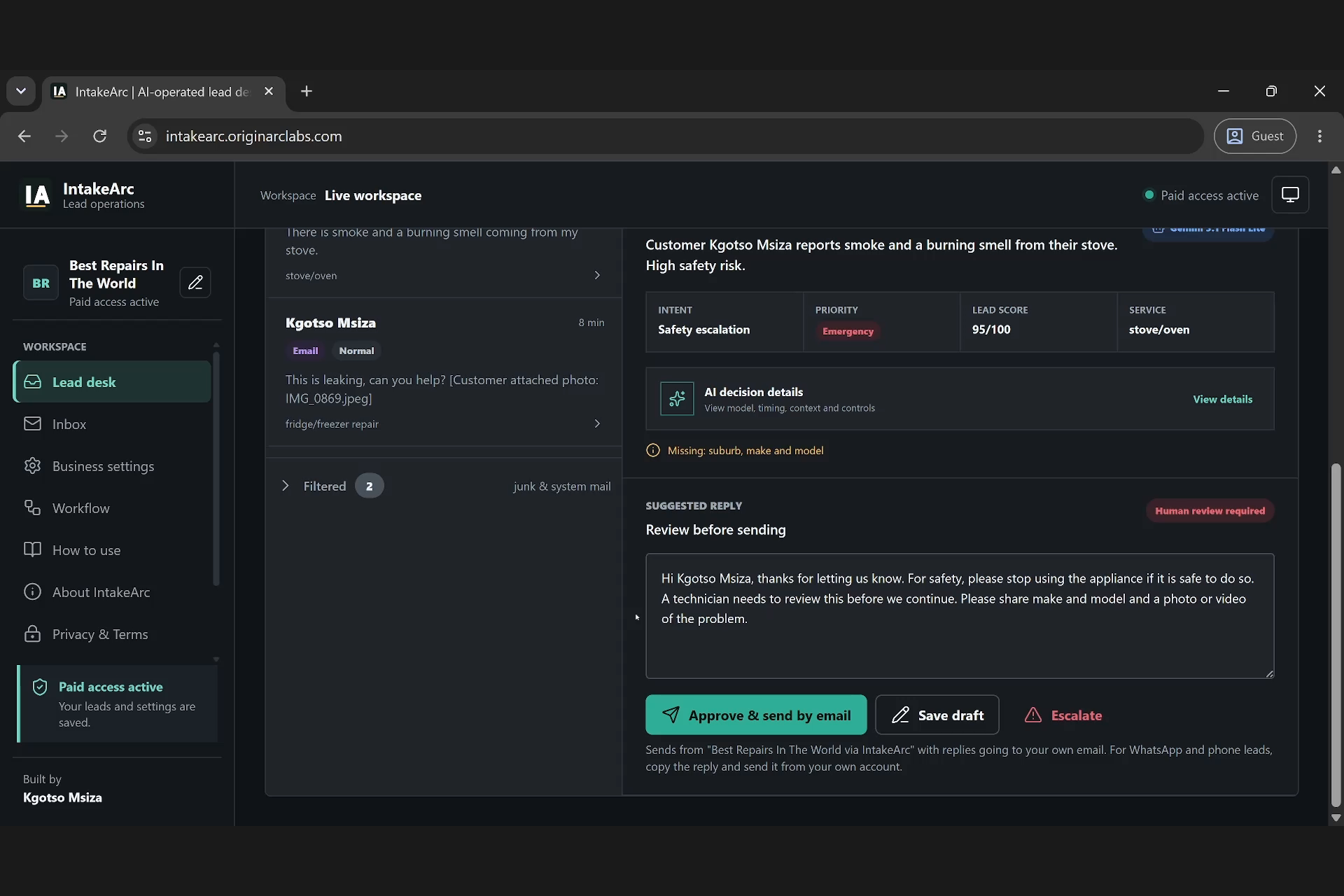
Task: Open the fridge/freezer repair lead chevron
Action: [597, 423]
